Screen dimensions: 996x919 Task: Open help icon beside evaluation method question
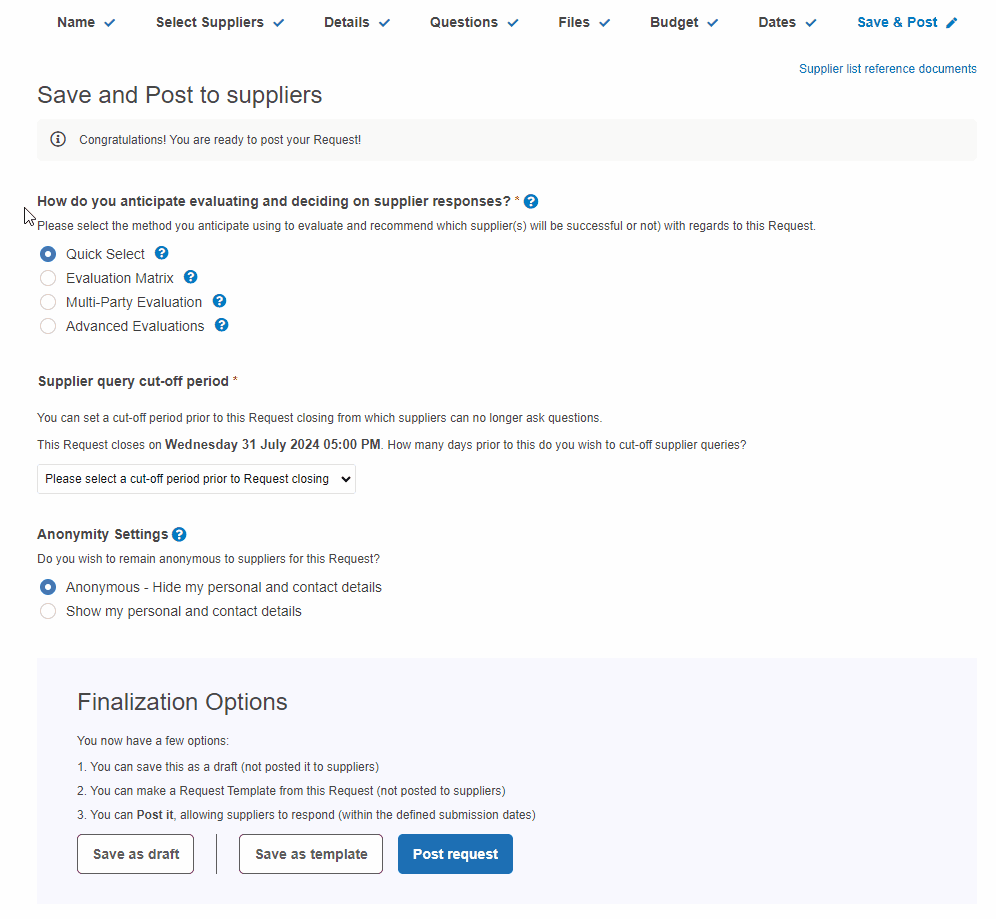pyautogui.click(x=531, y=201)
